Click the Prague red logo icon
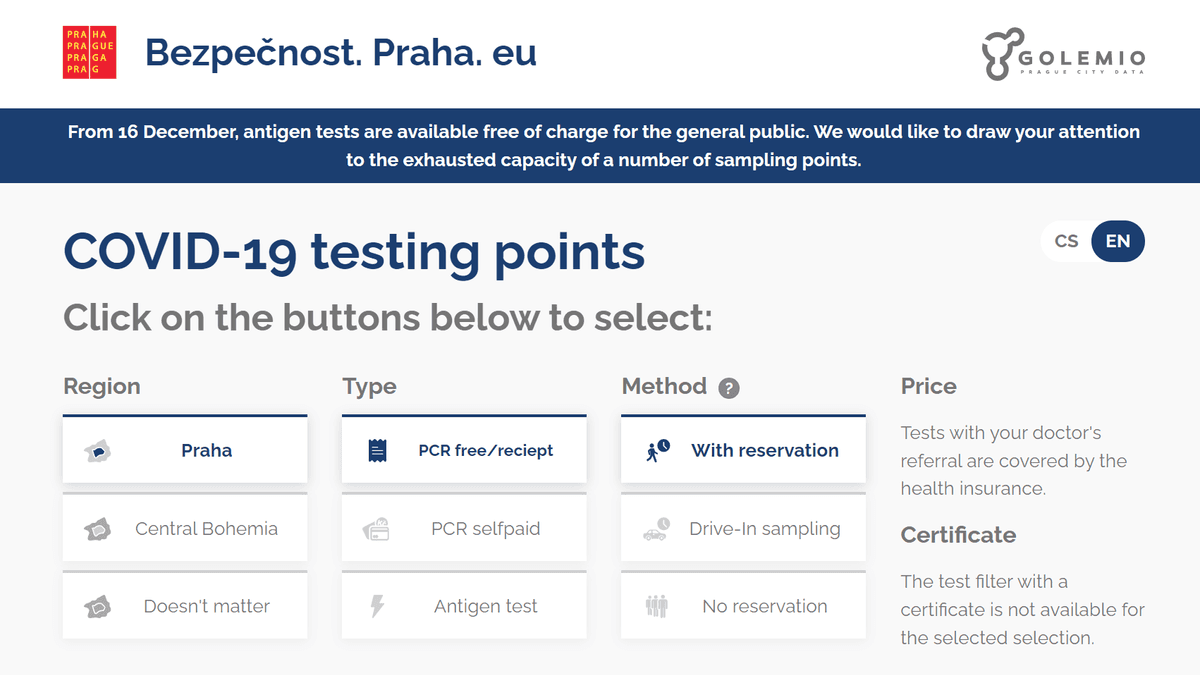 [x=90, y=53]
